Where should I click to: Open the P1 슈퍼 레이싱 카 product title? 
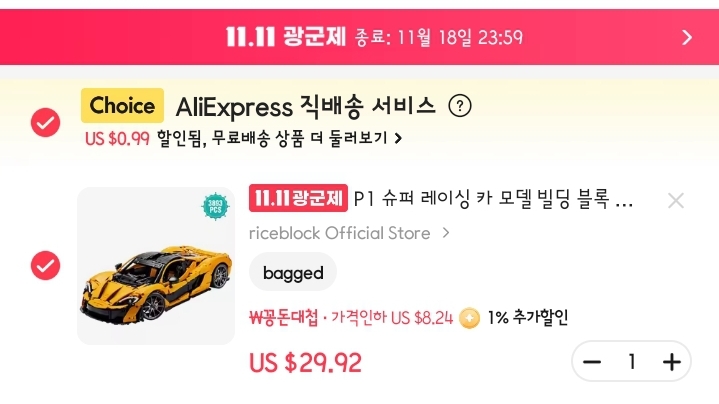point(493,199)
